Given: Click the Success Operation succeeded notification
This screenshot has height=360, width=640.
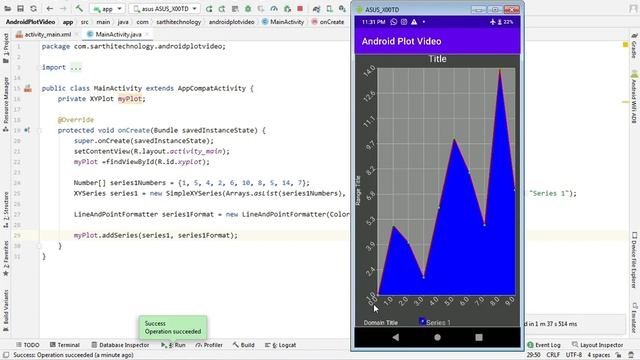Looking at the screenshot, I should [x=173, y=327].
